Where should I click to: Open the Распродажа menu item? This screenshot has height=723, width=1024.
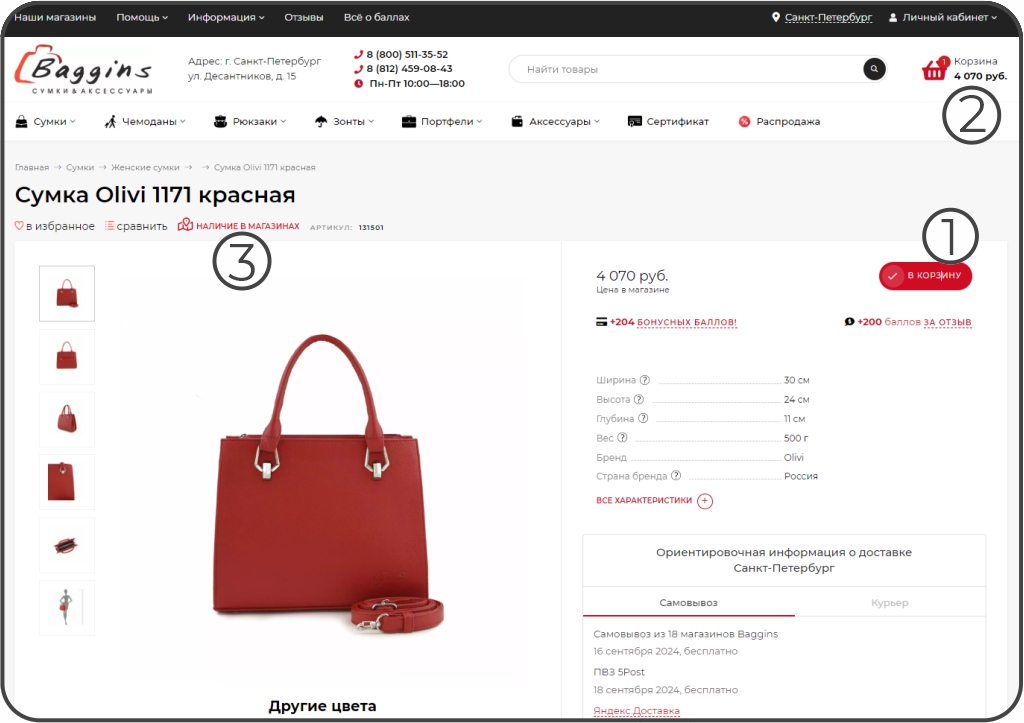[x=779, y=121]
